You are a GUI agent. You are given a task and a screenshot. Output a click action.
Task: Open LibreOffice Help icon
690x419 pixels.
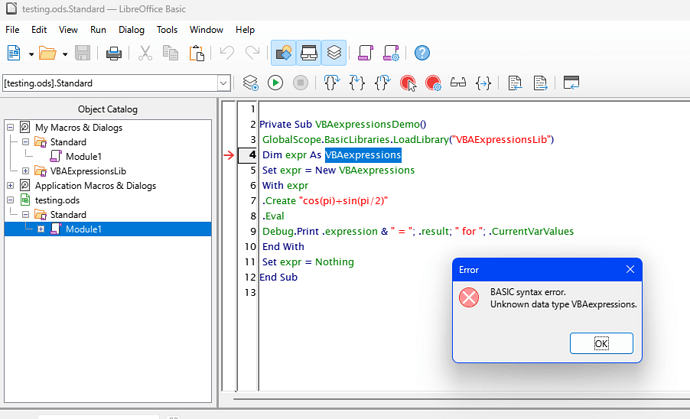point(422,53)
